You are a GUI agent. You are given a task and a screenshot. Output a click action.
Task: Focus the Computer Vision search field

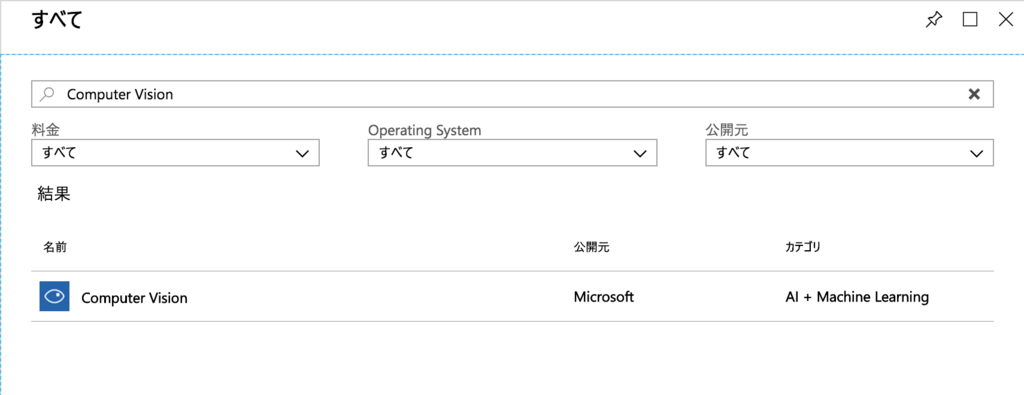click(513, 94)
